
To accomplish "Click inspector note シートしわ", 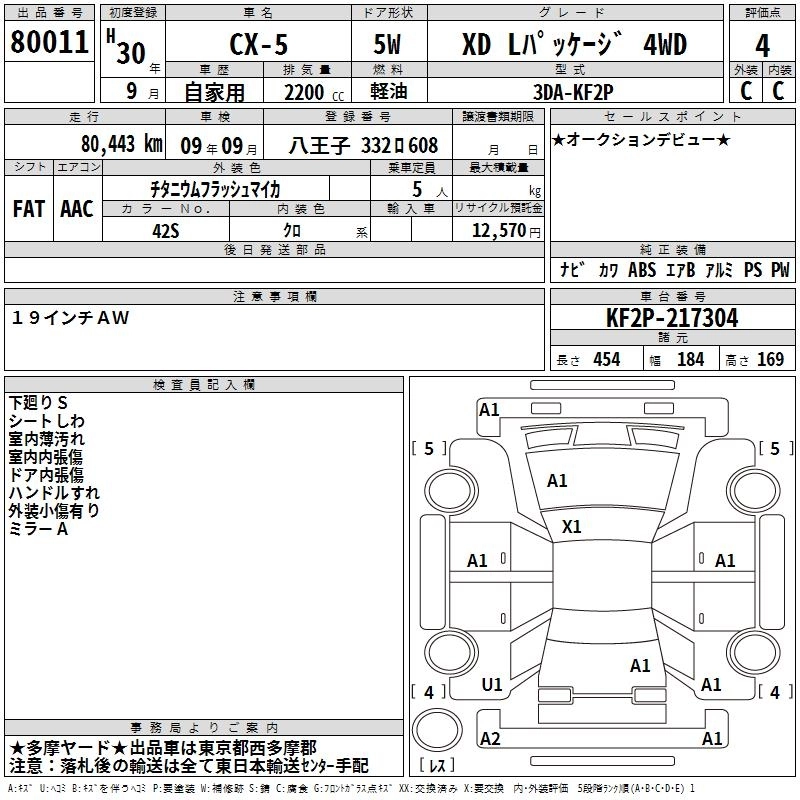I will pyautogui.click(x=46, y=421).
